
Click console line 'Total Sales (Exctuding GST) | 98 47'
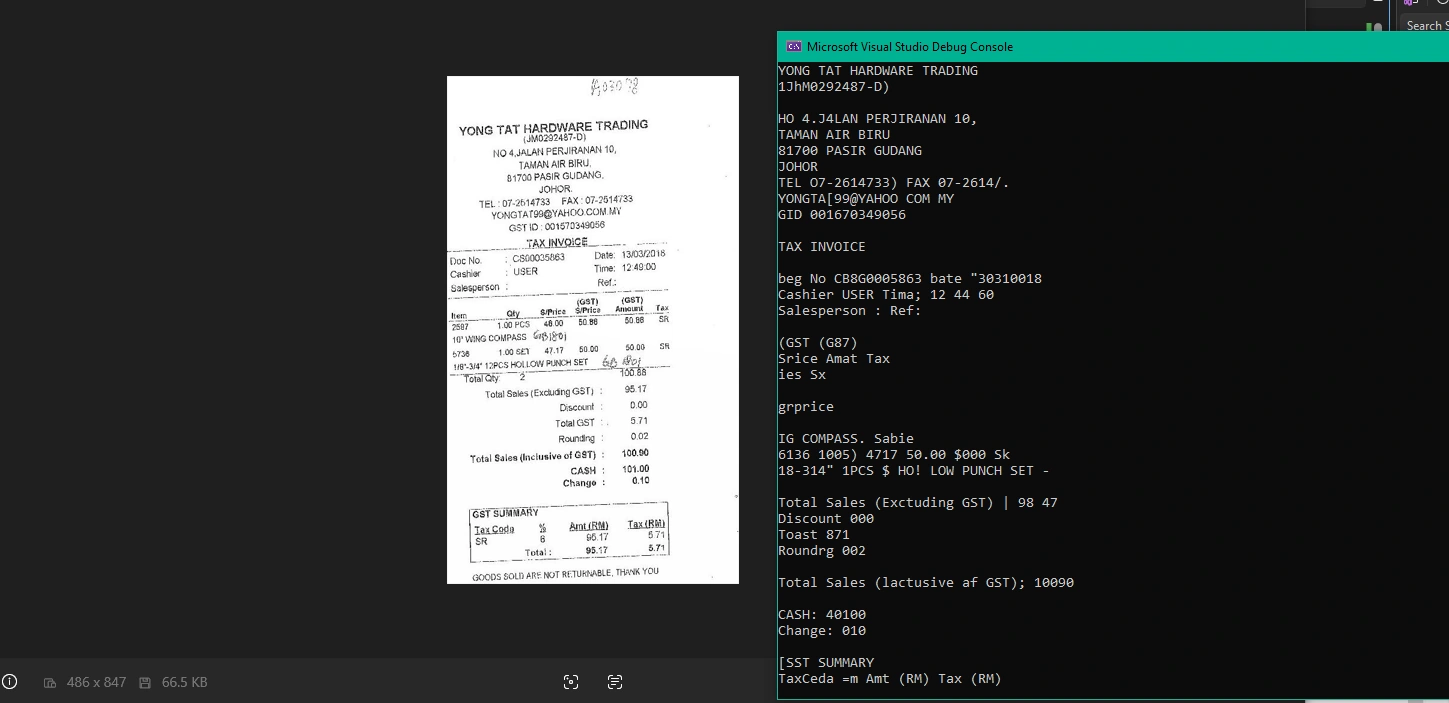click(x=918, y=503)
